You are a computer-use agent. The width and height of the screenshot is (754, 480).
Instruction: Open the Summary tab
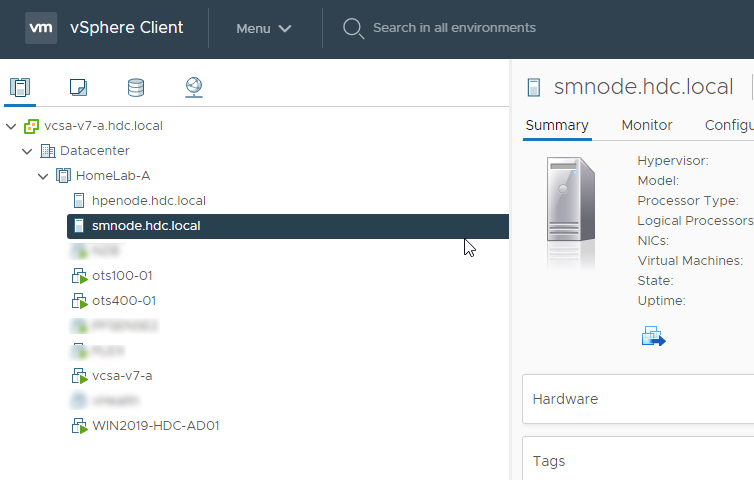(x=557, y=125)
